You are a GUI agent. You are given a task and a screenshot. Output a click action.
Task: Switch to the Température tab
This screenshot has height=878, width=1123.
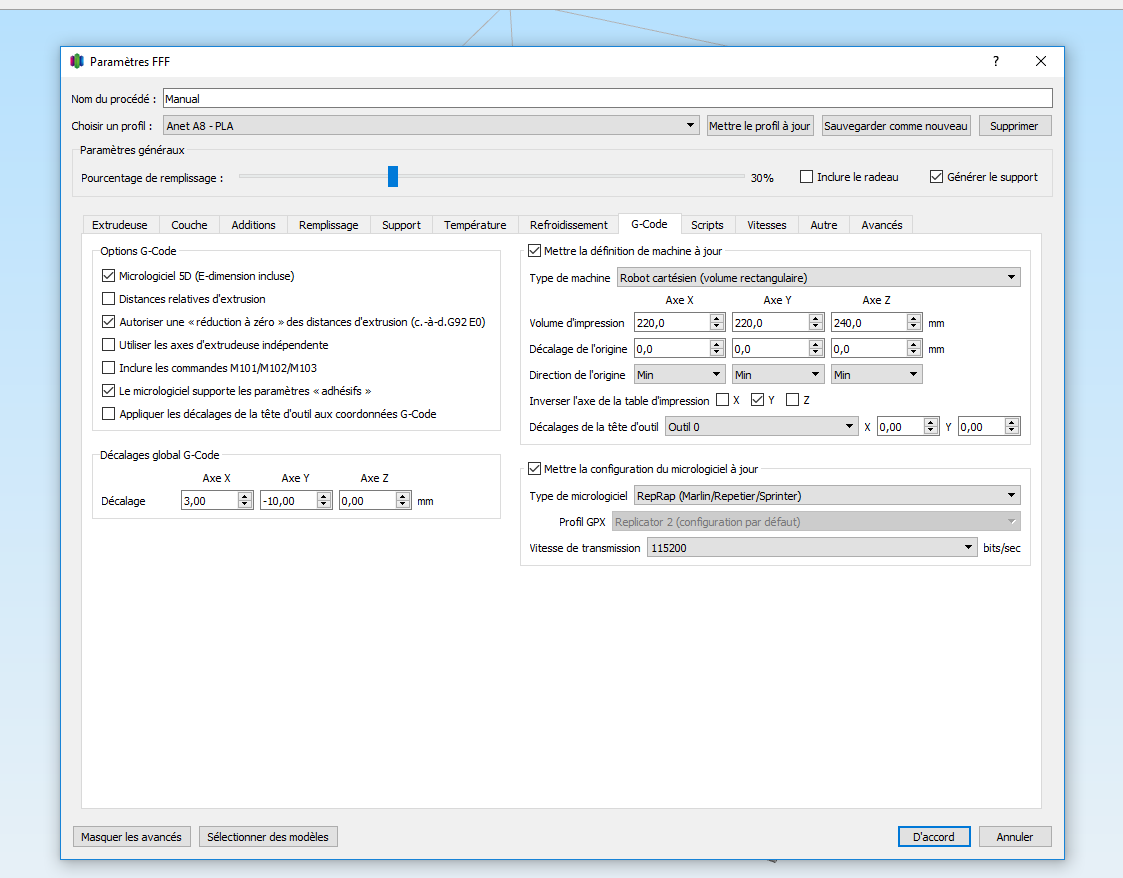tap(475, 225)
